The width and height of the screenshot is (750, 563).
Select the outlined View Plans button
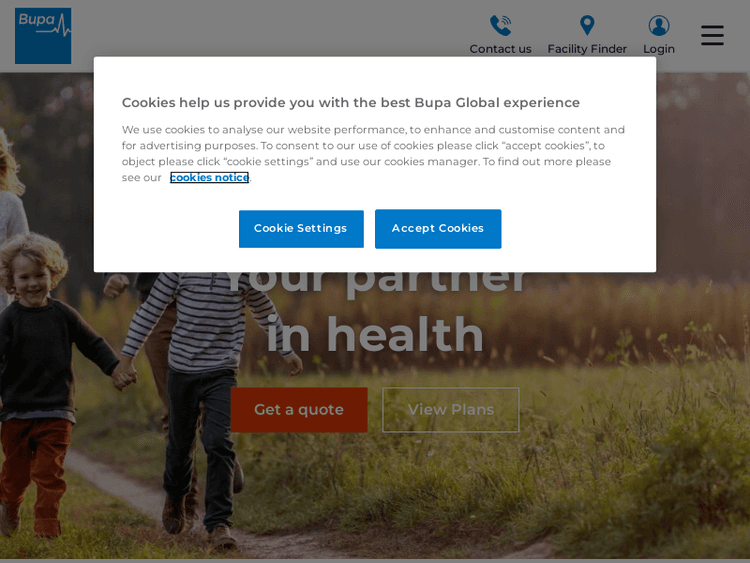(x=451, y=410)
